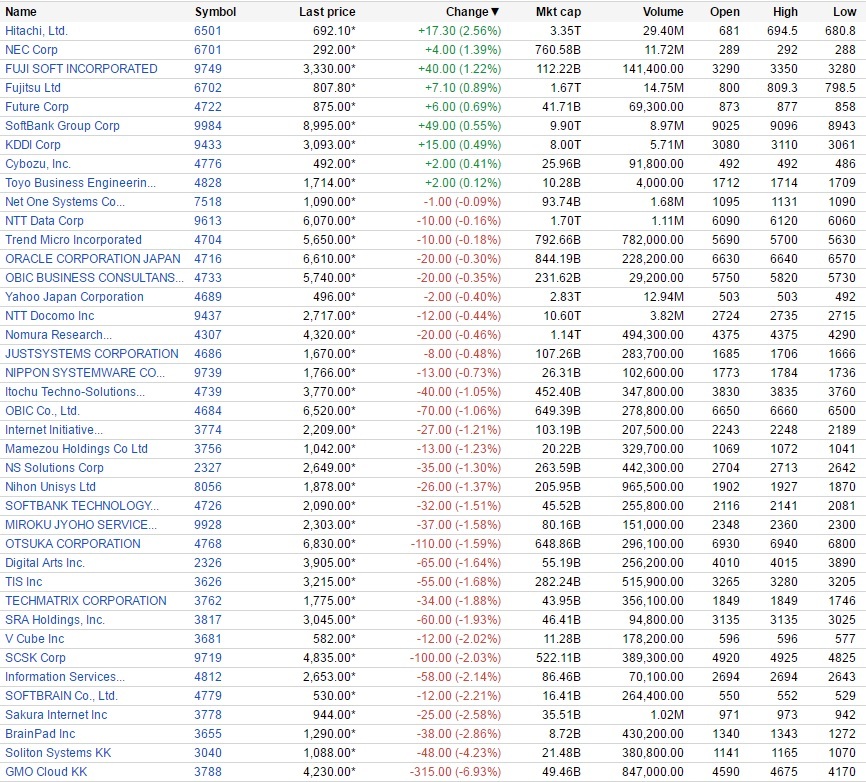This screenshot has height=782, width=866.
Task: Sort by the Name column header
Action: coord(21,12)
